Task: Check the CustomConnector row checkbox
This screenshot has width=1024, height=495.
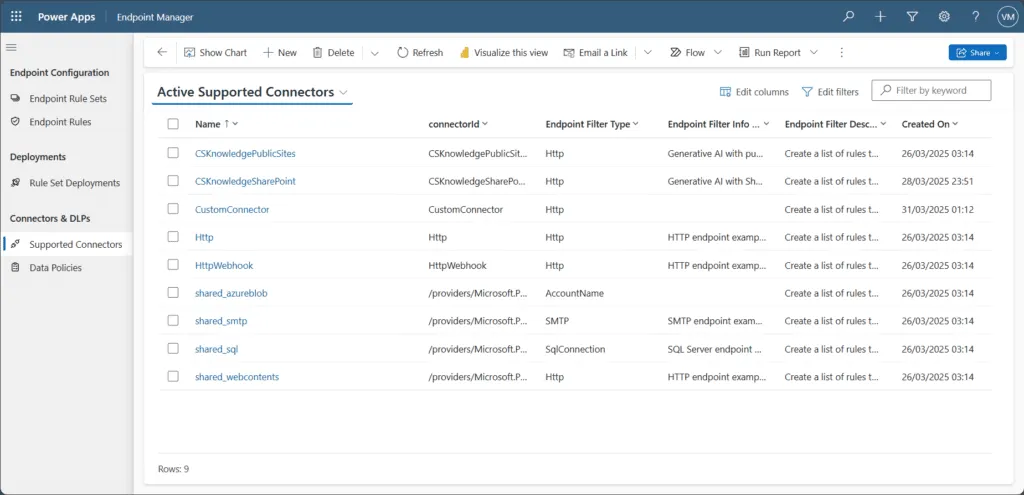Action: coord(173,209)
